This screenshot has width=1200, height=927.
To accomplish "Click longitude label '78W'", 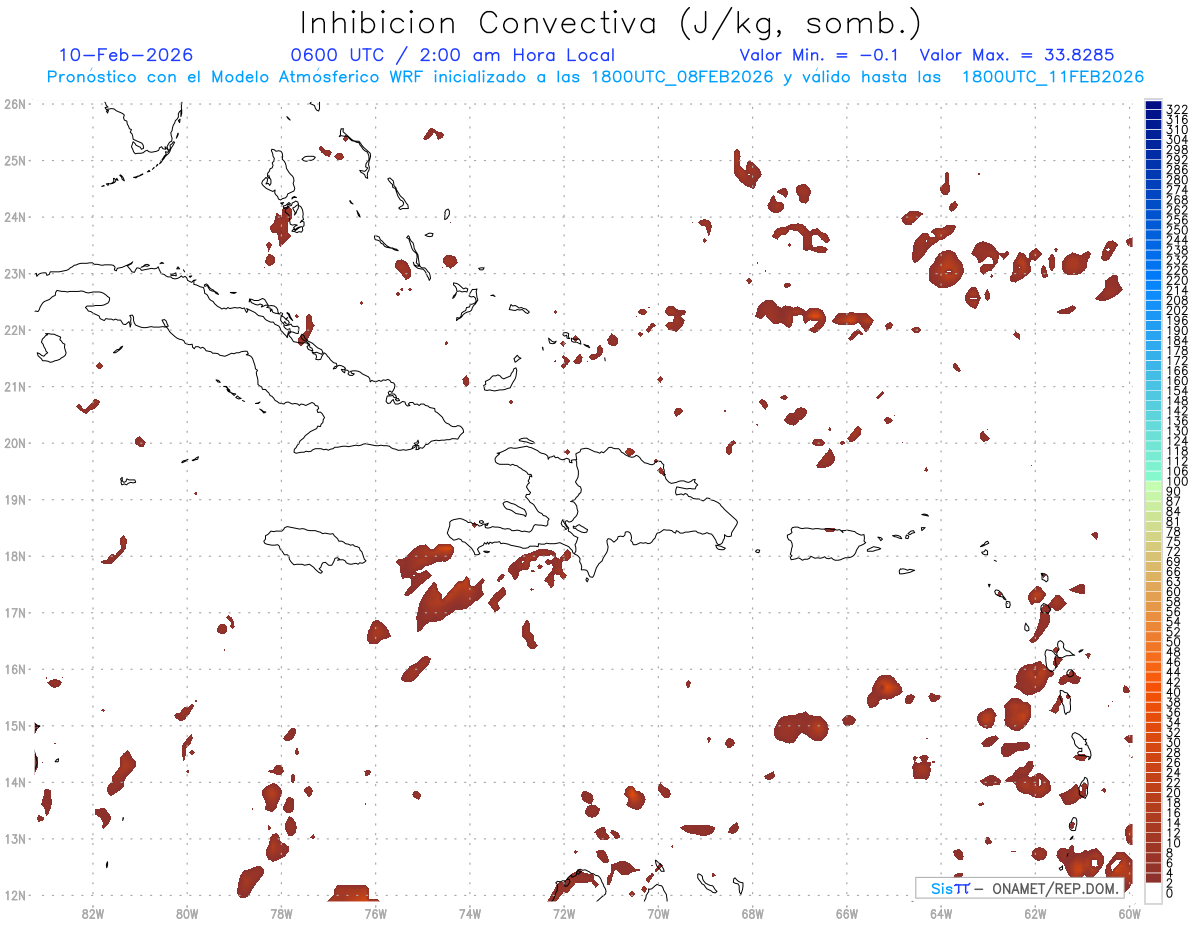I will click(281, 913).
